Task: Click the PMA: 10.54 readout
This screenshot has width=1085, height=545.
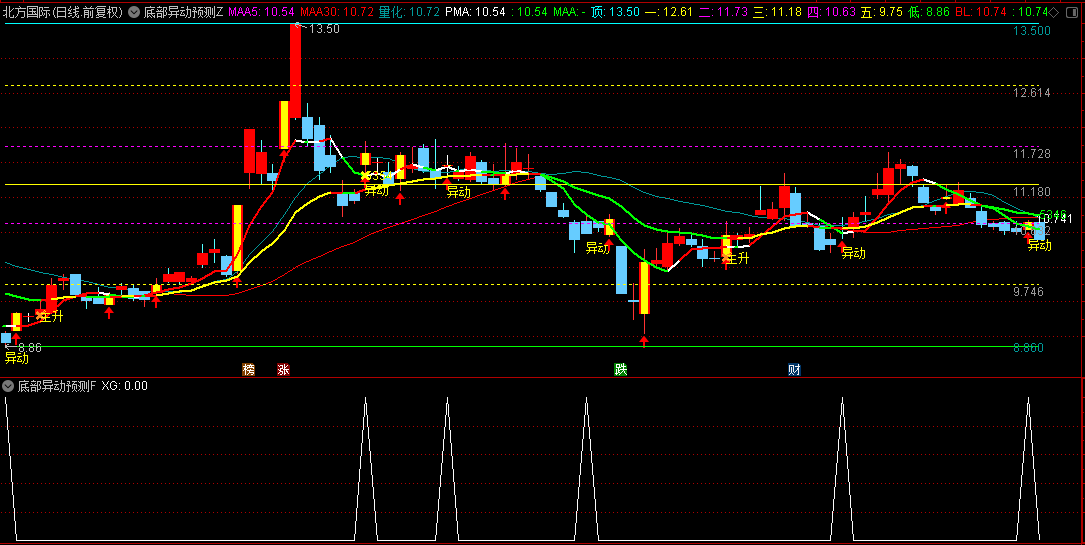Action: tap(475, 12)
